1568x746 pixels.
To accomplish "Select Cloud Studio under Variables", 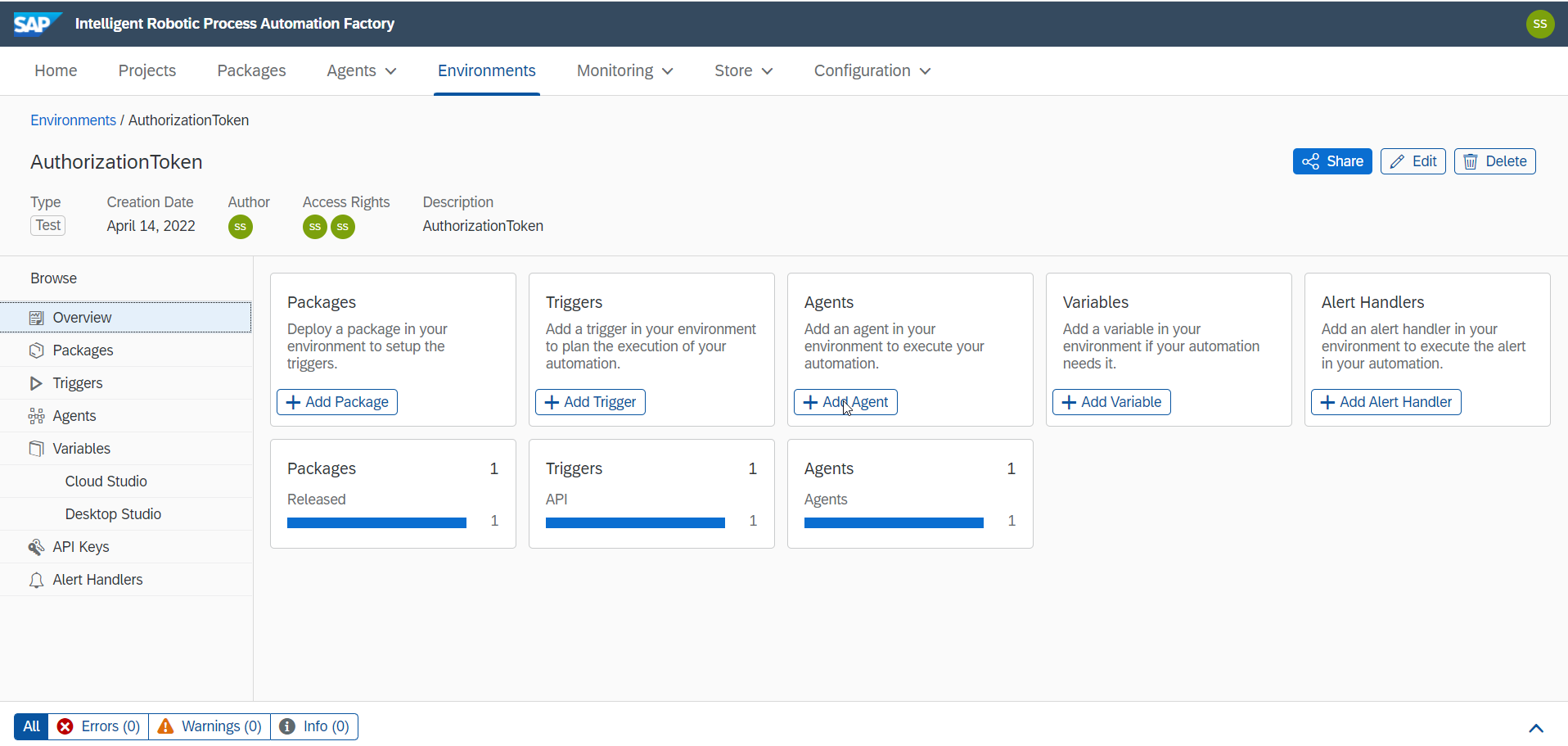I will tap(126, 482).
